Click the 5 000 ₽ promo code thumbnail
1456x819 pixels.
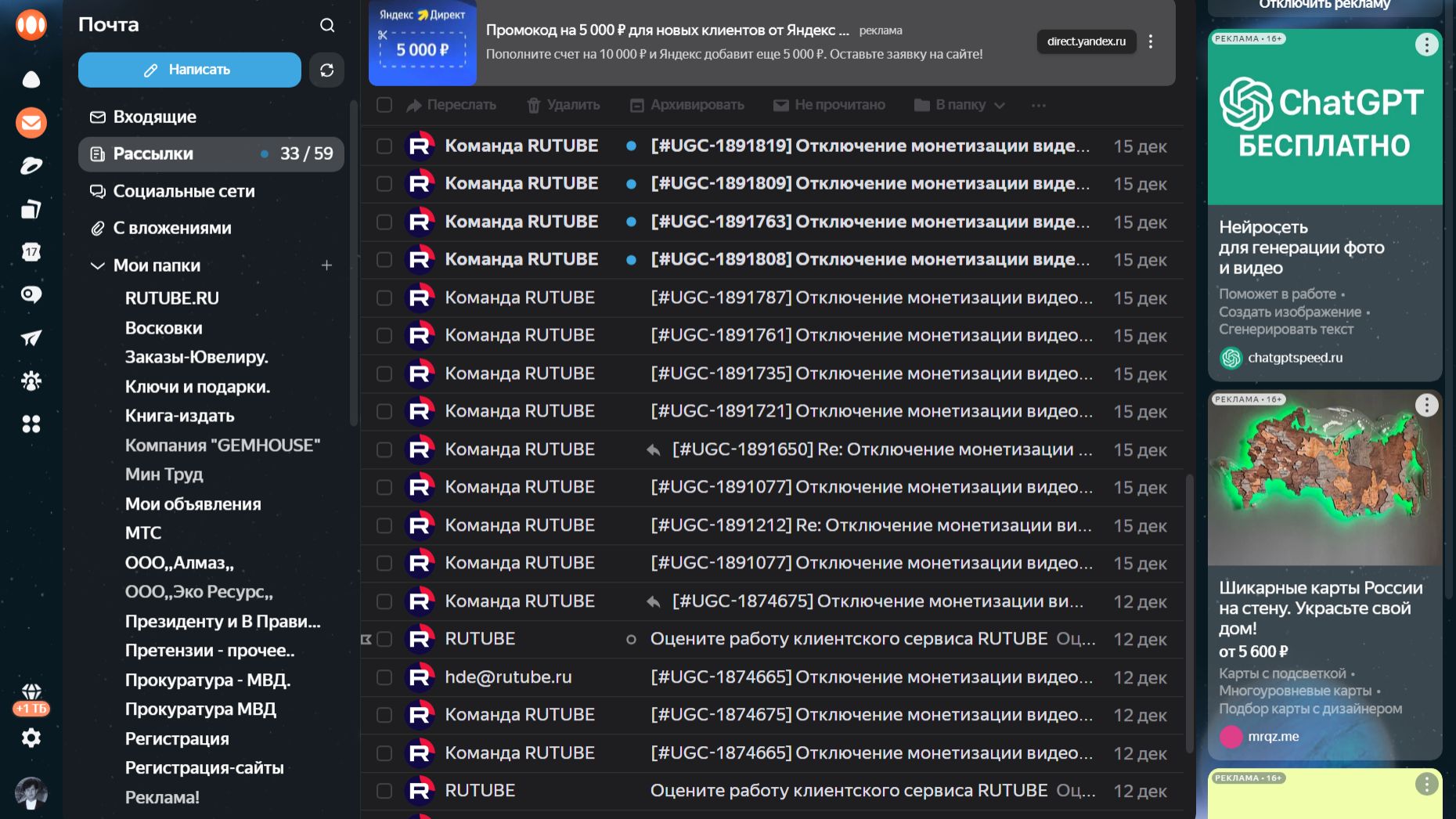coord(423,43)
